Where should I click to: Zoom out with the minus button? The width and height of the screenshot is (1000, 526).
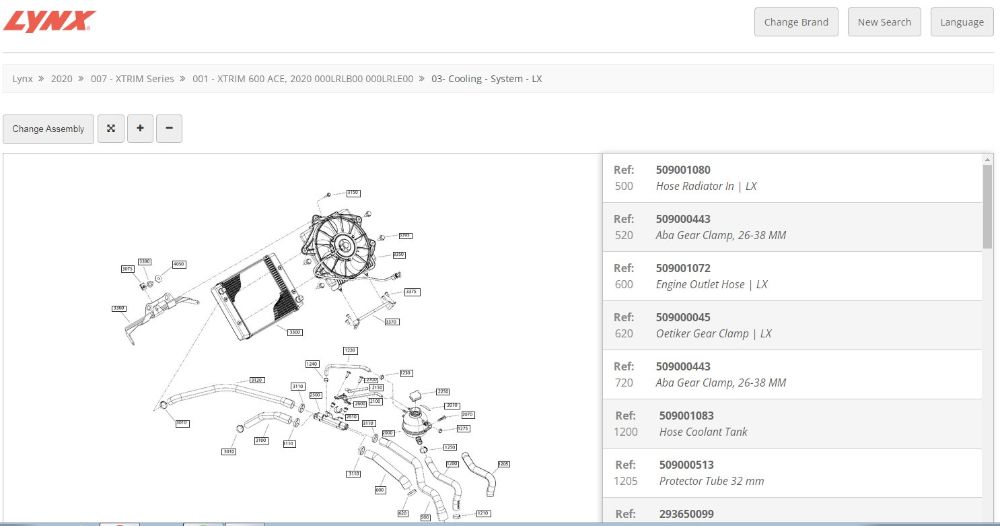click(169, 129)
